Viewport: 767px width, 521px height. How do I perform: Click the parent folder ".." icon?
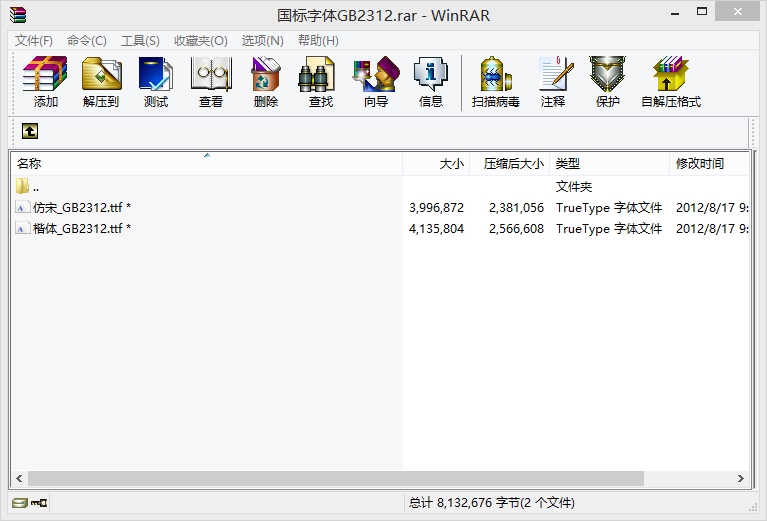click(22, 186)
